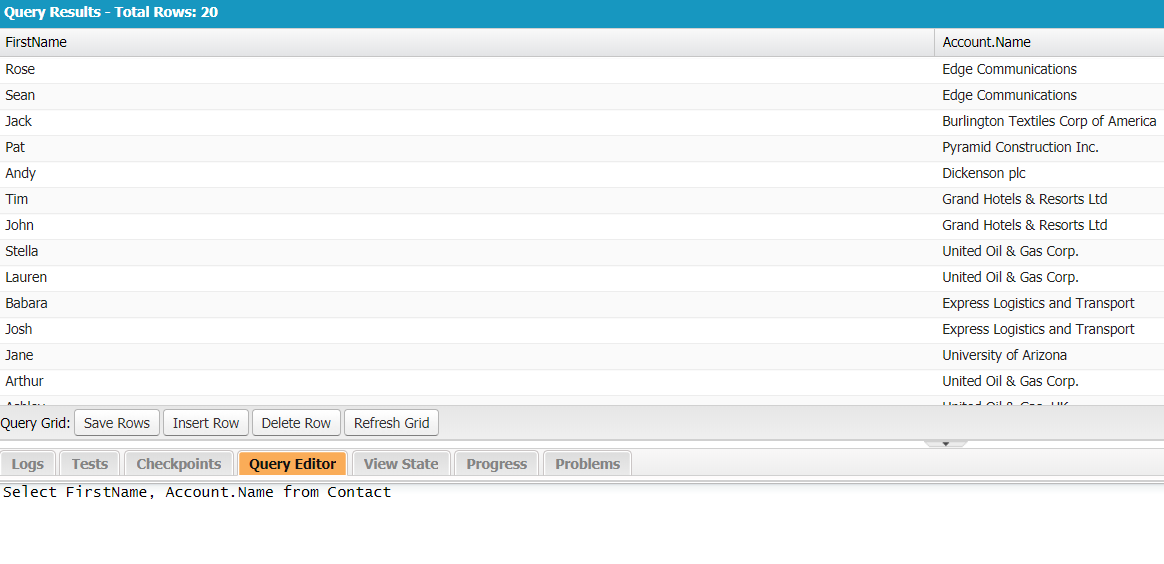Click Edge Communications in Sean's row
Image resolution: width=1164 pixels, height=564 pixels.
click(x=1050, y=96)
